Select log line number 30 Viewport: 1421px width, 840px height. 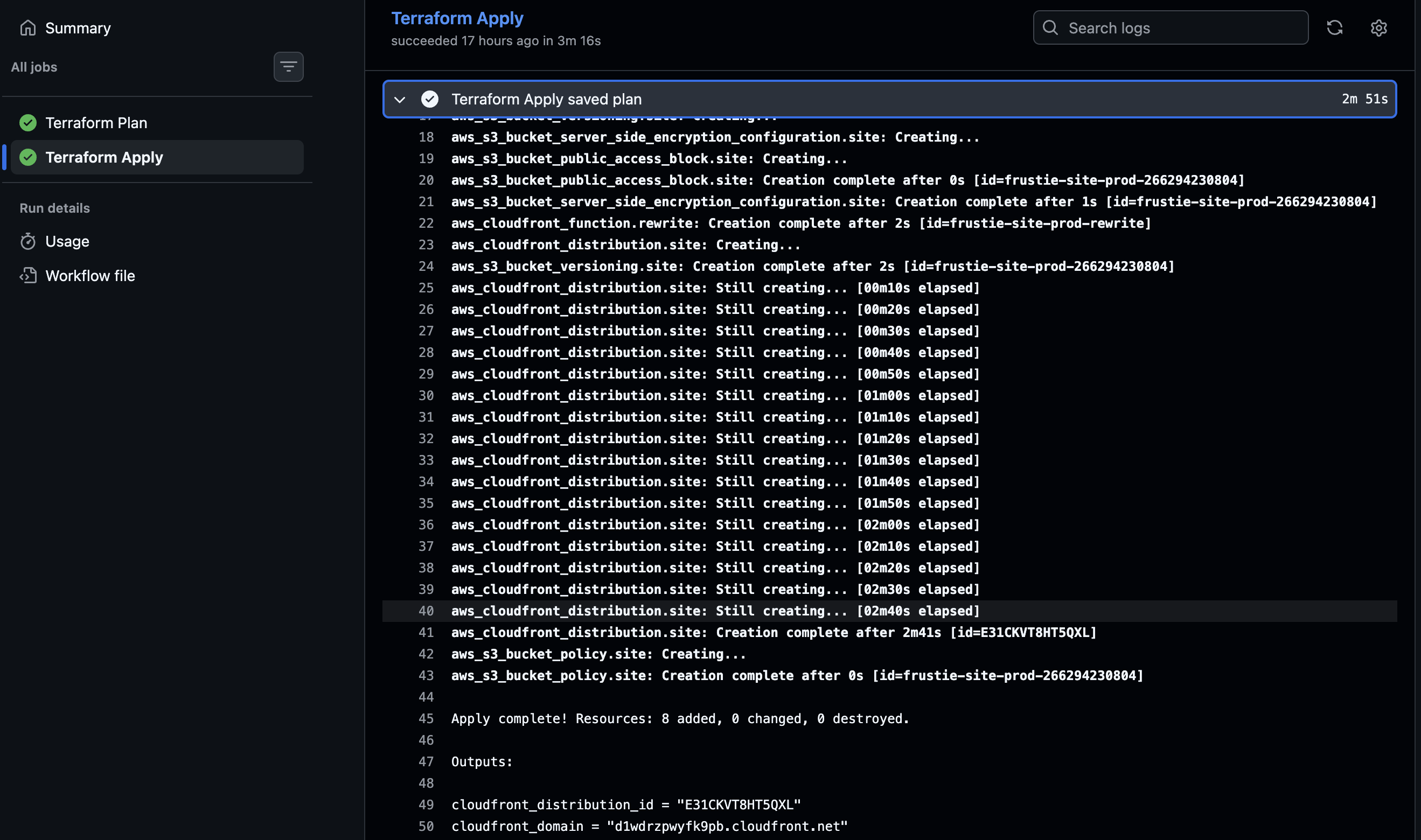[426, 396]
